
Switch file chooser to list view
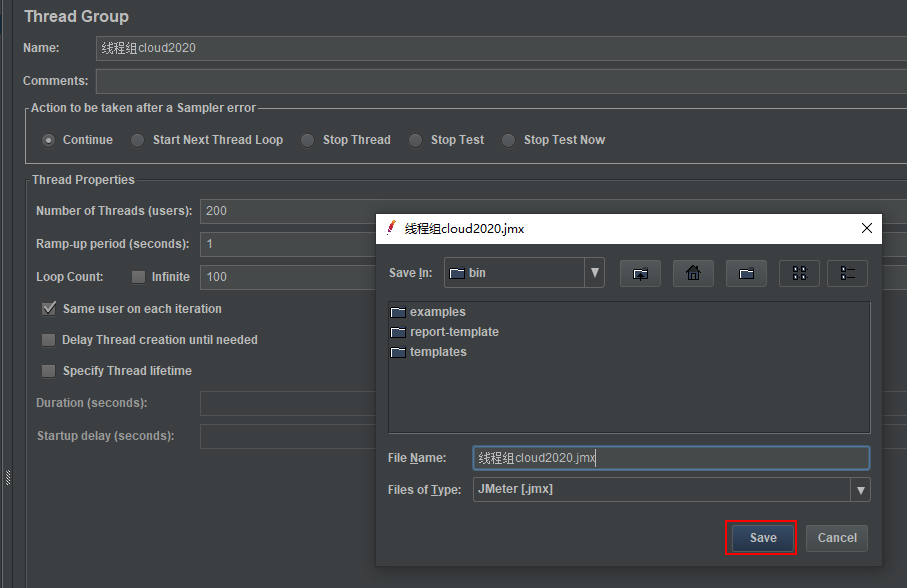(799, 273)
